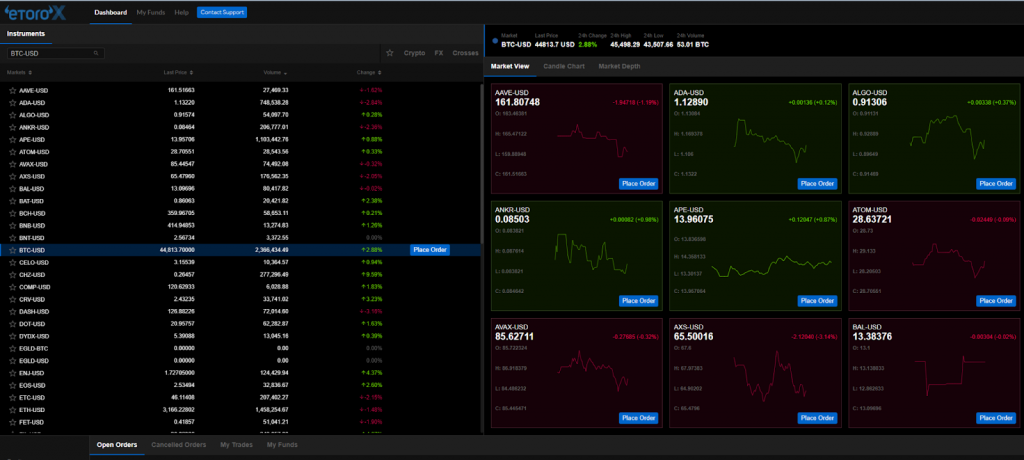The height and width of the screenshot is (460, 1024).
Task: Star the FET-USD row
Action: (12, 422)
